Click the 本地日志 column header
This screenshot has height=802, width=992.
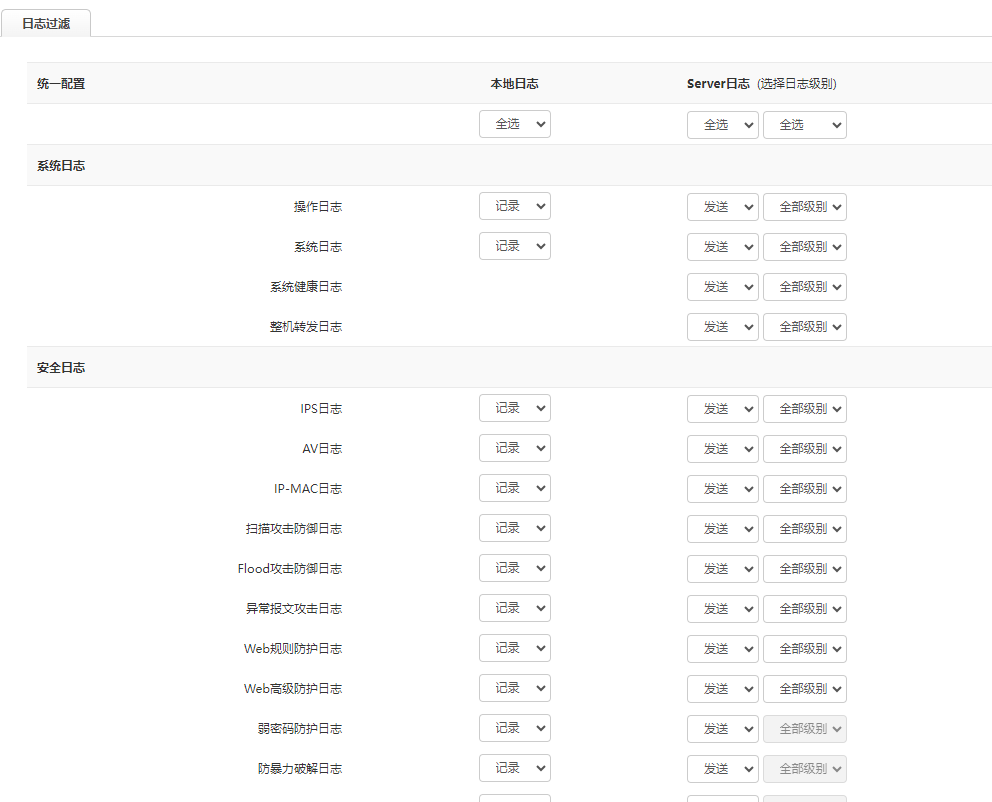click(514, 83)
